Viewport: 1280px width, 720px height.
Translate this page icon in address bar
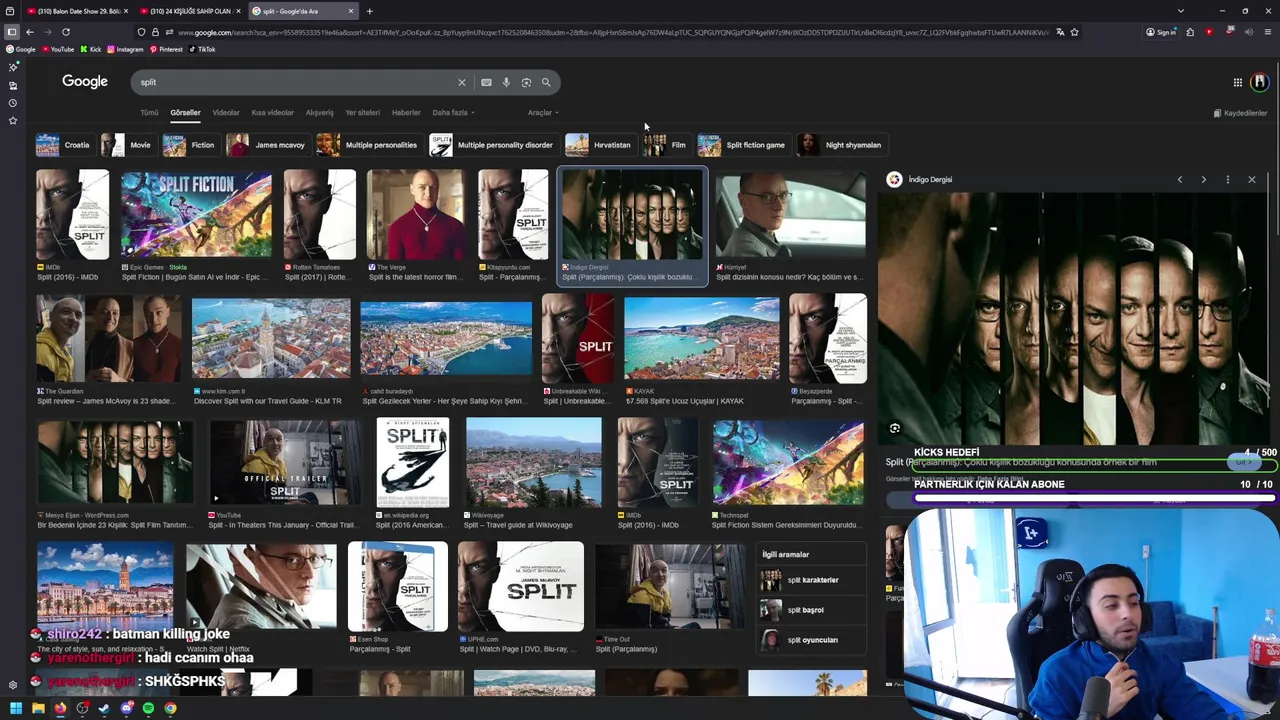coord(1060,32)
